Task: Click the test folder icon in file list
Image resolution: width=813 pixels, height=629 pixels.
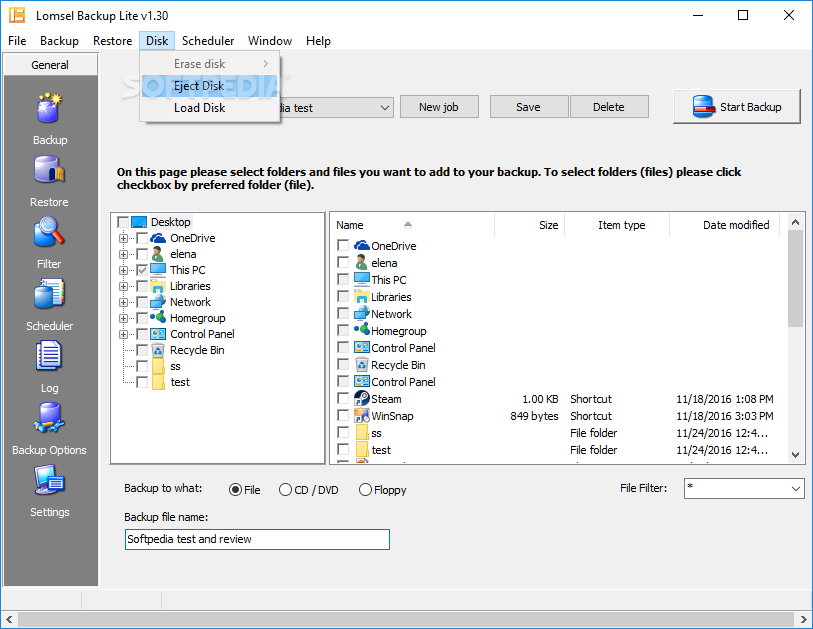Action: (362, 450)
